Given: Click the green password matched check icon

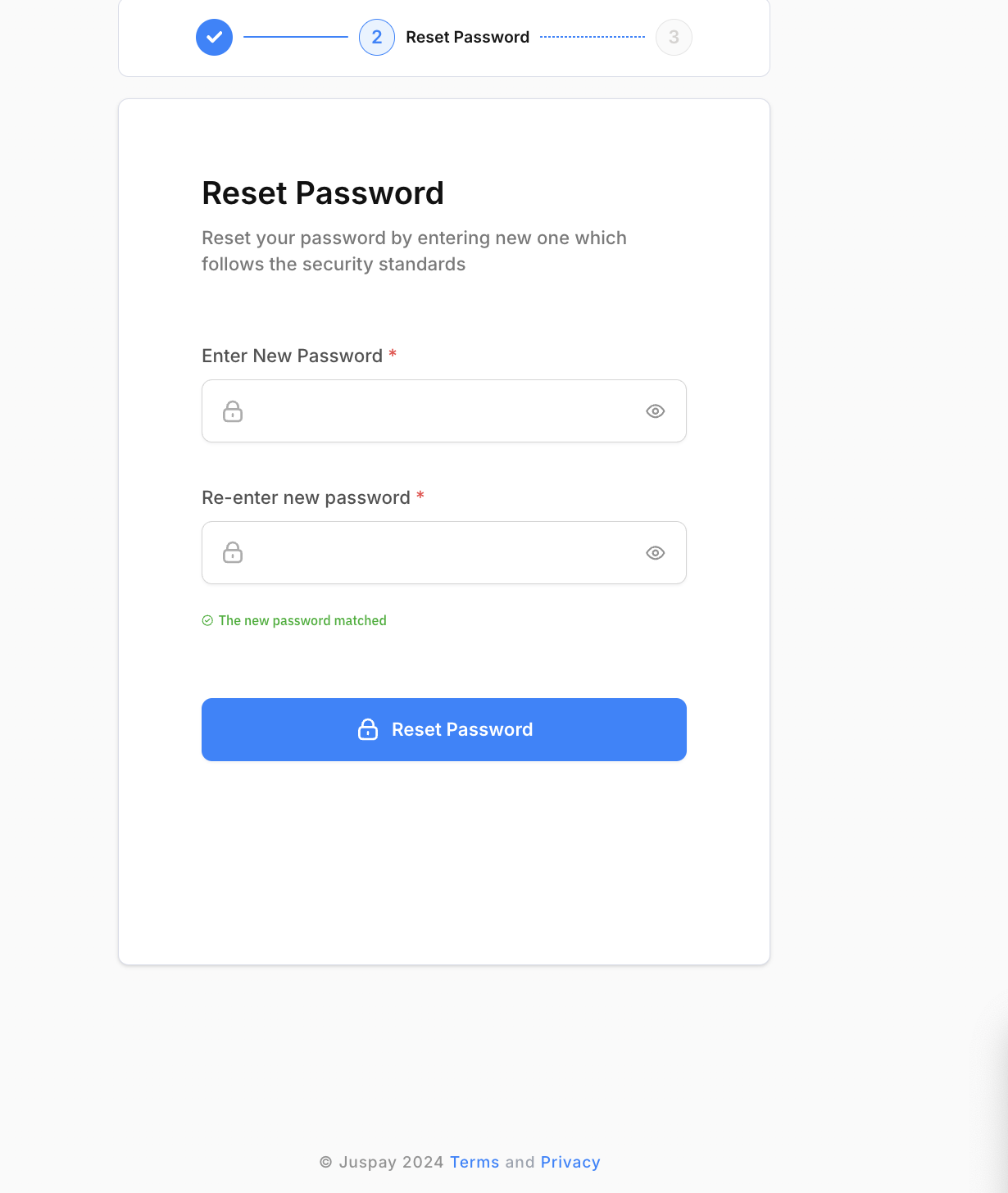Looking at the screenshot, I should pyautogui.click(x=207, y=620).
